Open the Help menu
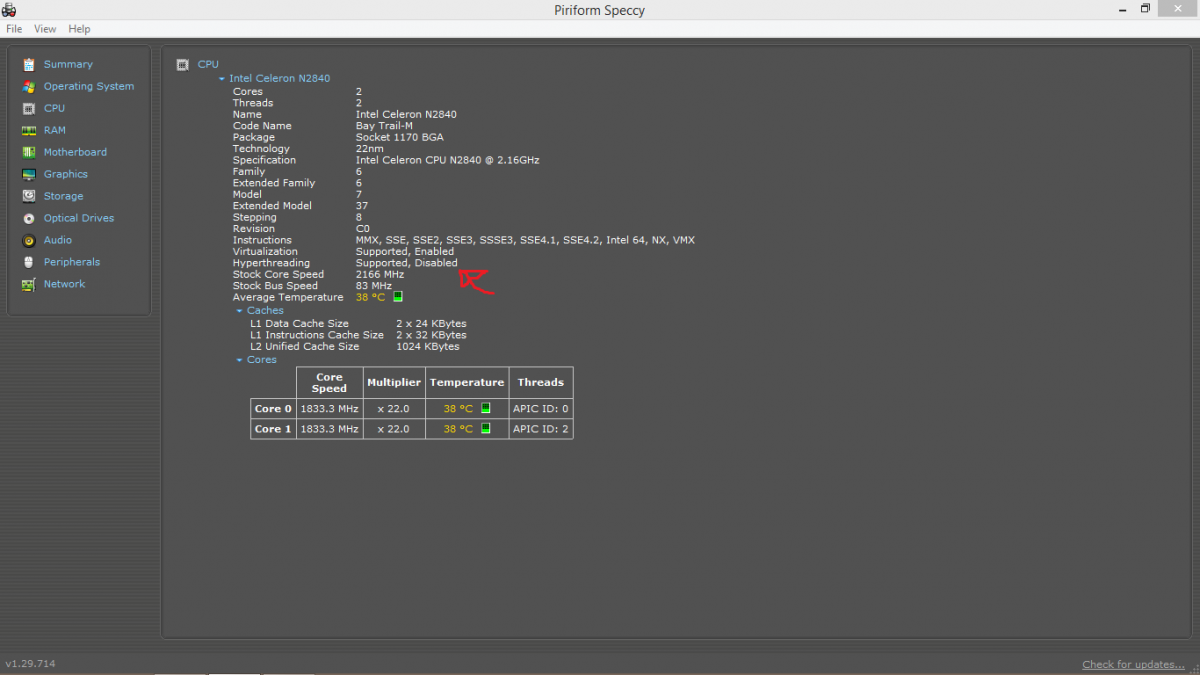The height and width of the screenshot is (675, 1200). 79,29
